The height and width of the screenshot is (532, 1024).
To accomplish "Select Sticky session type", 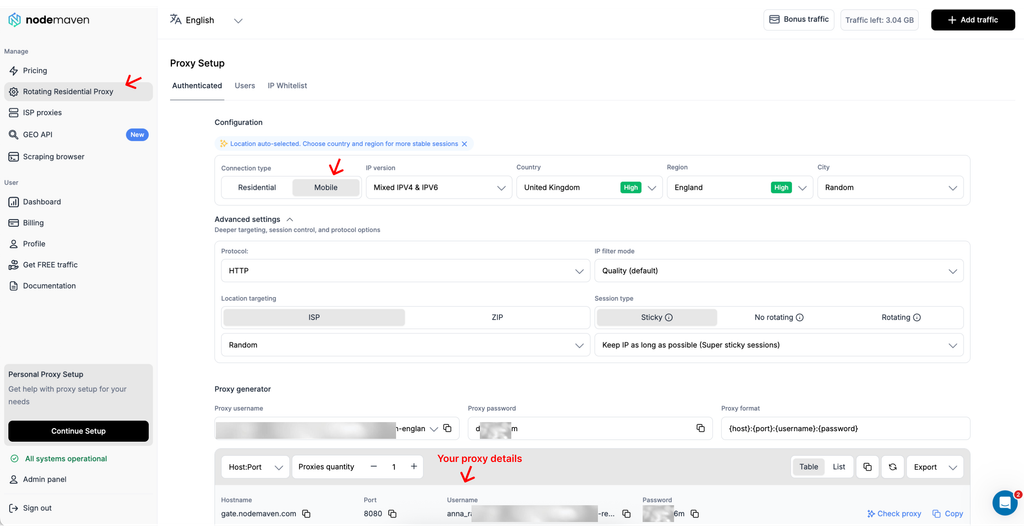I will coord(657,317).
